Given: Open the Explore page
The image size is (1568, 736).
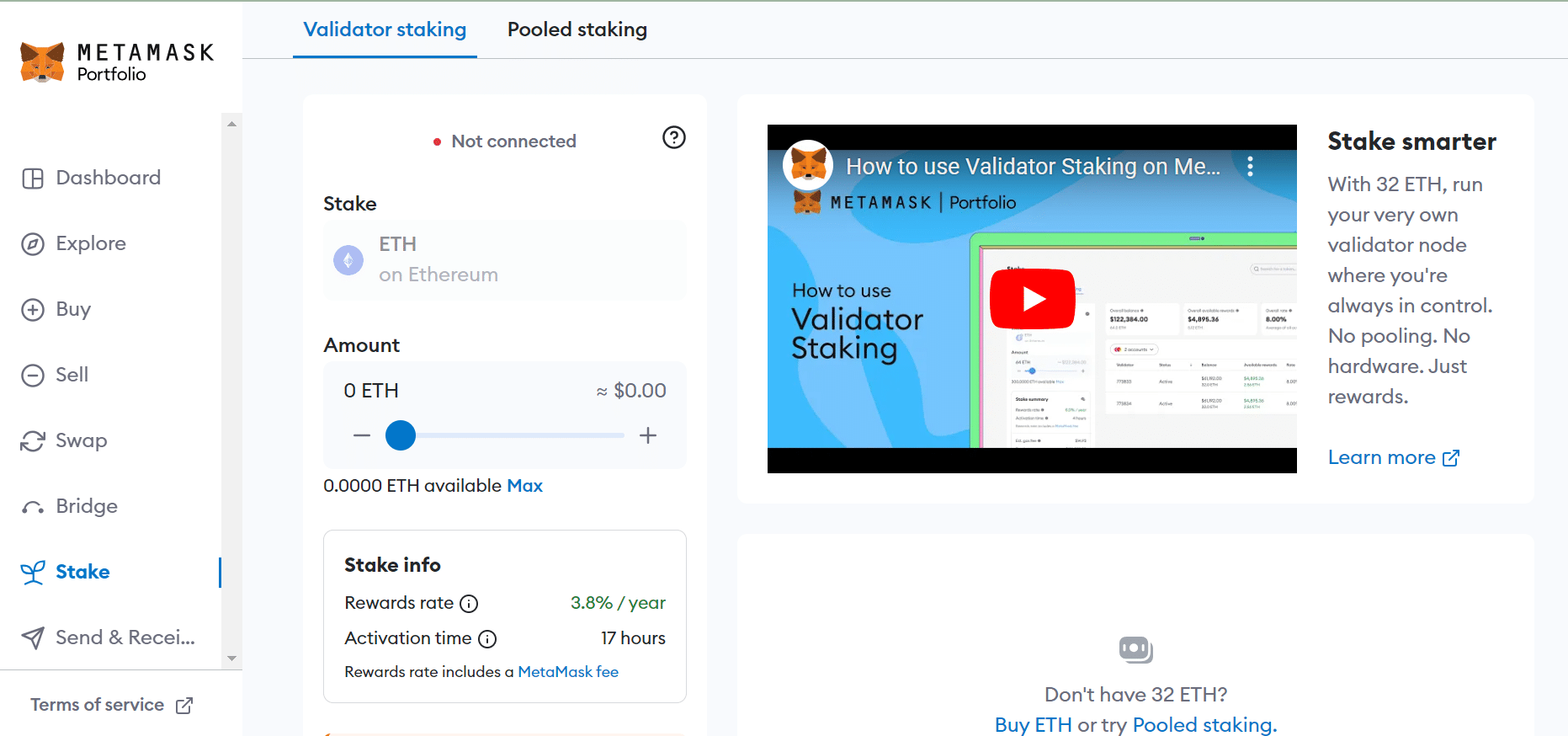Looking at the screenshot, I should point(91,243).
